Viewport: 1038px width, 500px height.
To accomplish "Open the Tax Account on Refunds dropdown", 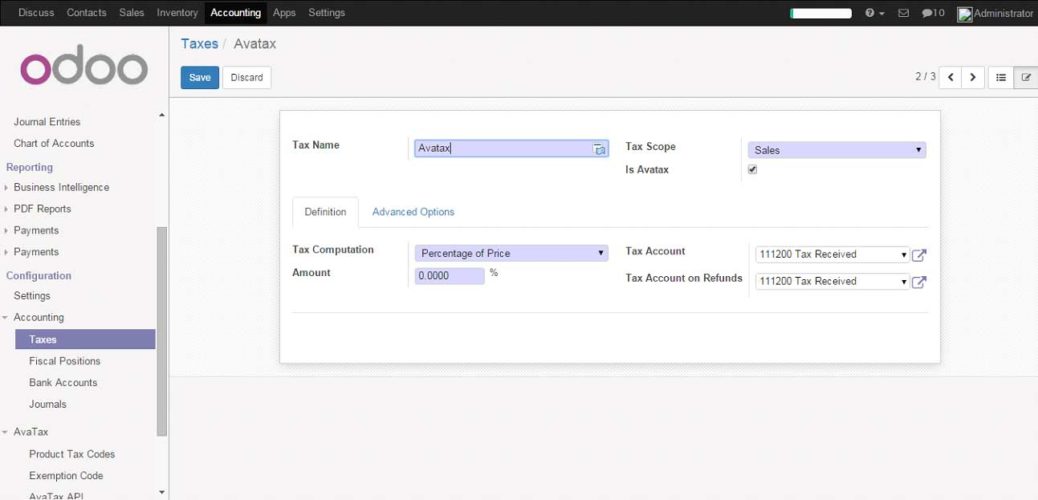I will point(833,281).
